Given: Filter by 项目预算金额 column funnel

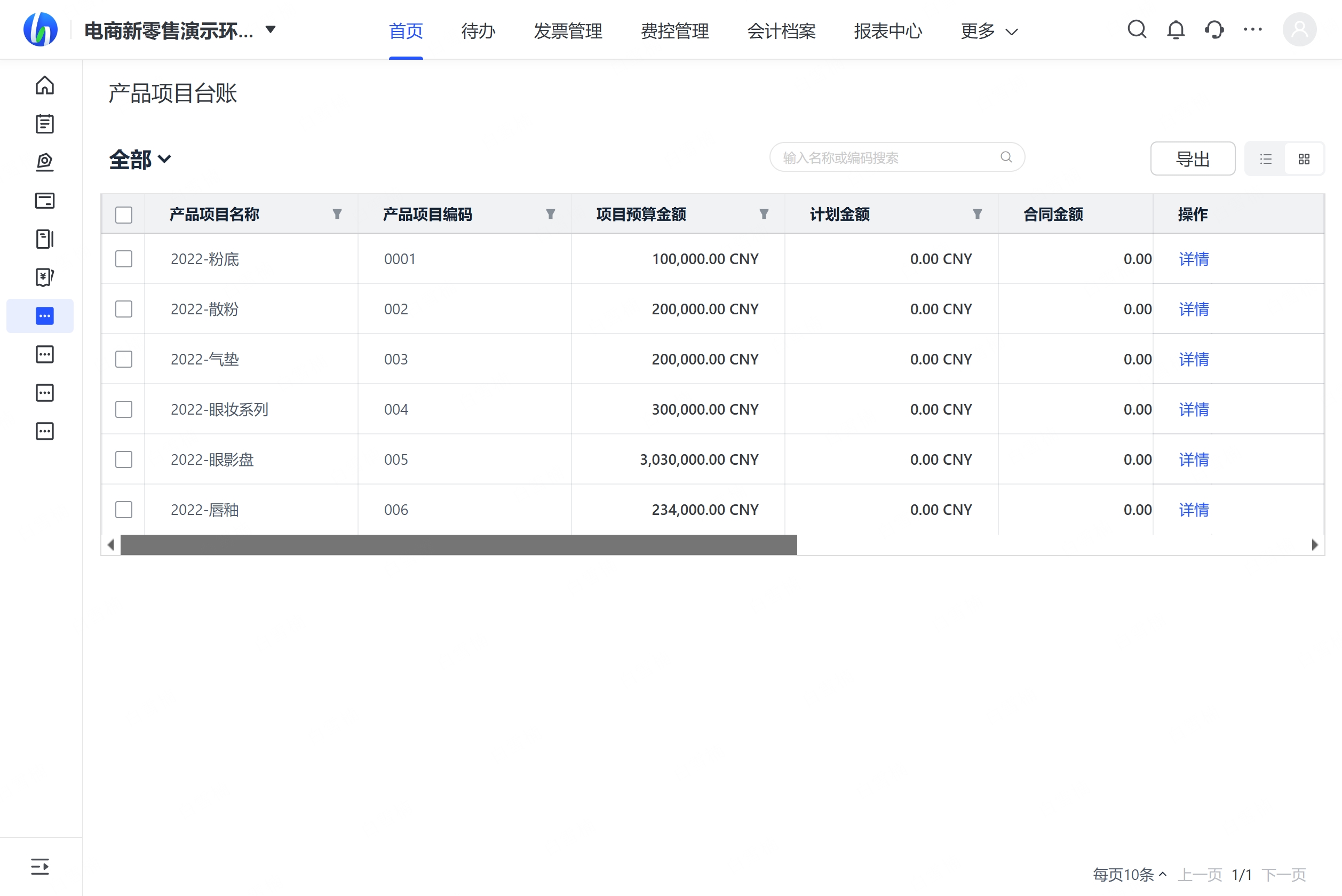Looking at the screenshot, I should 764,215.
